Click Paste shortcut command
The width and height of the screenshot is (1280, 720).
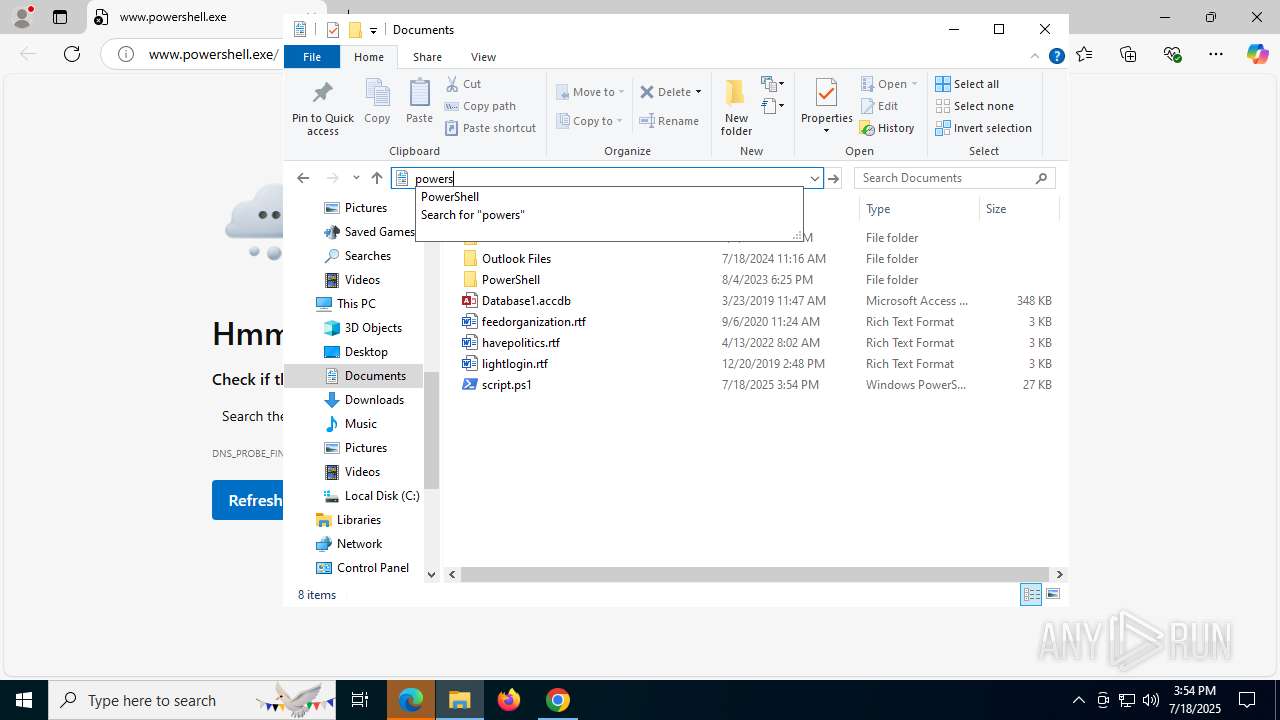tap(490, 128)
